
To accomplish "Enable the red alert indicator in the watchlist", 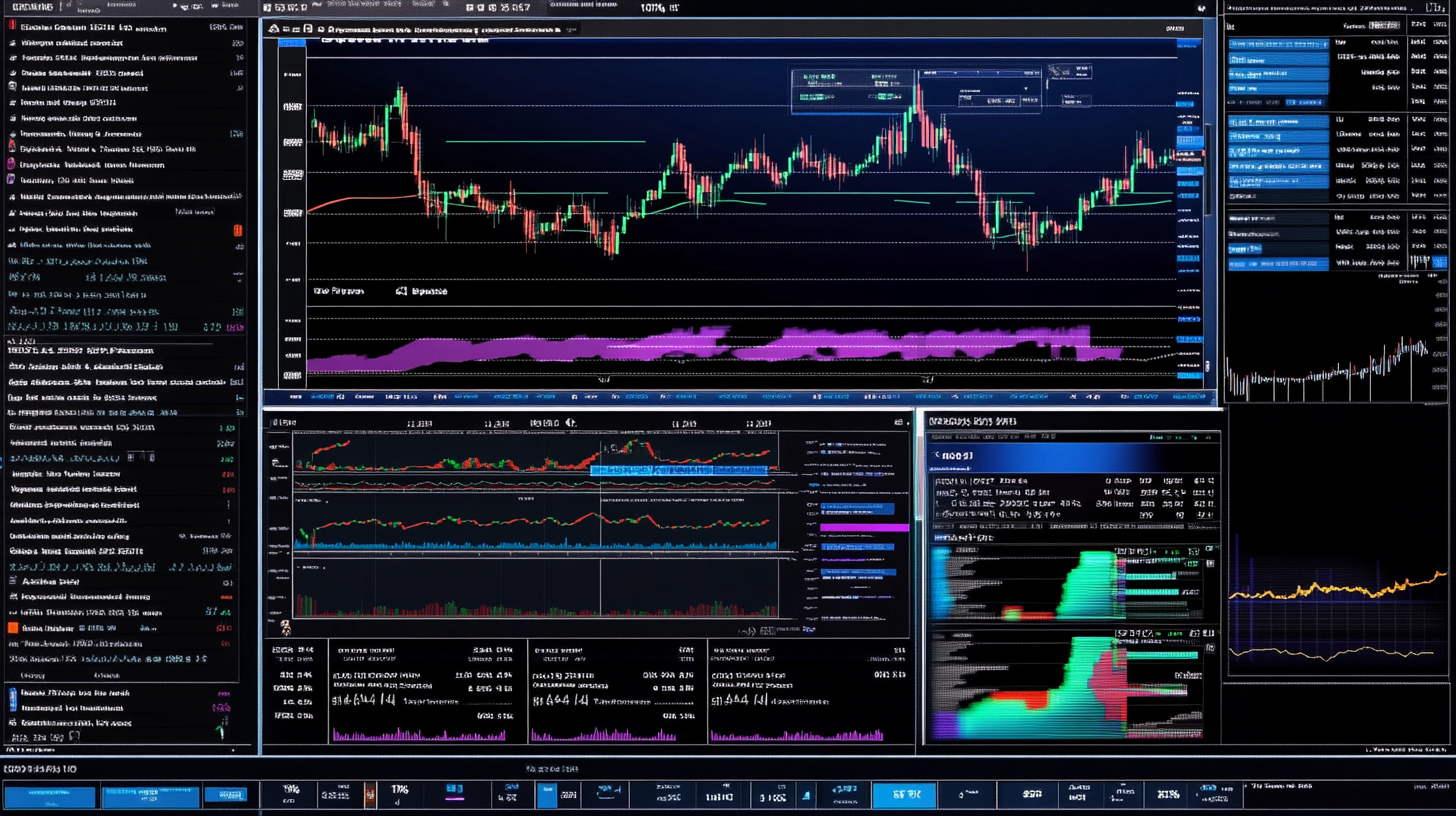I will (x=236, y=230).
